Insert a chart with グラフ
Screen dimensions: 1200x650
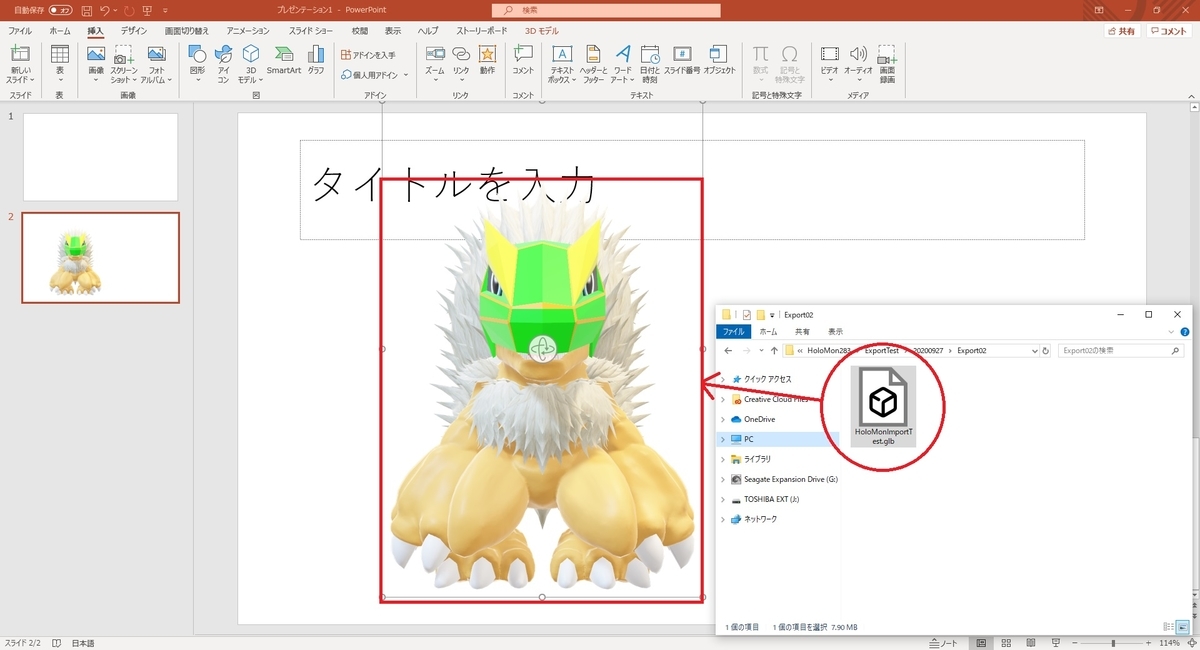click(x=316, y=60)
